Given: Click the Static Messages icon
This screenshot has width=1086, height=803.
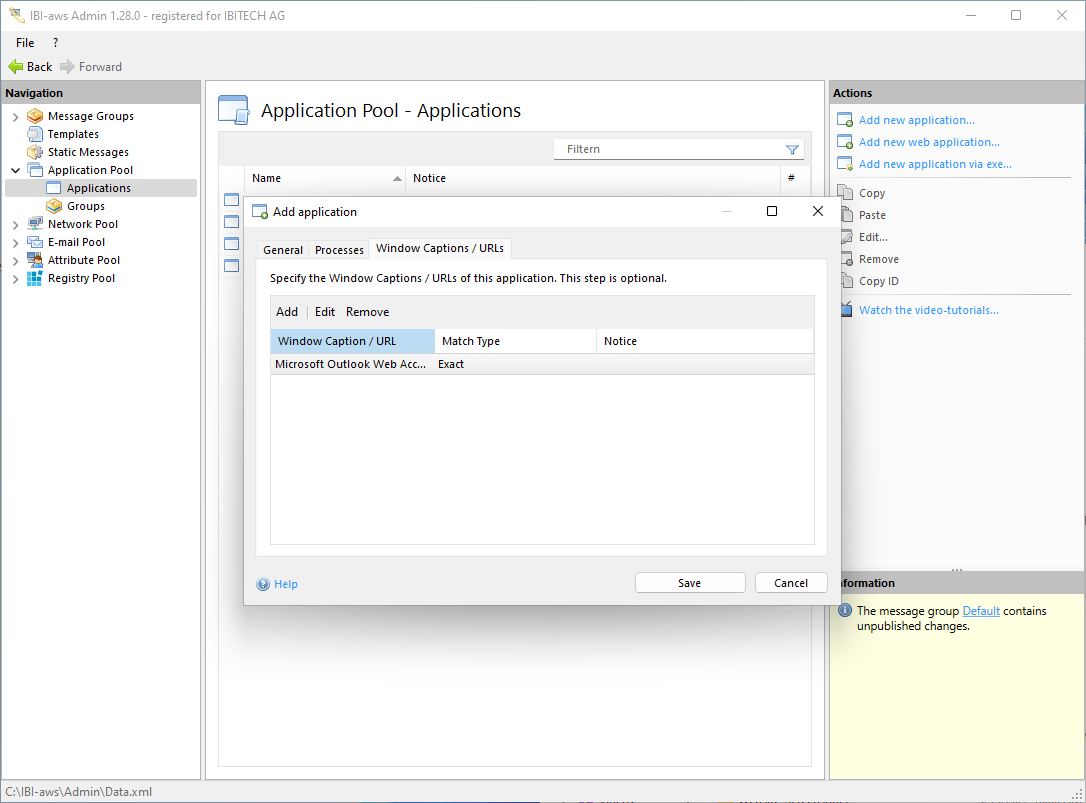Looking at the screenshot, I should click(x=36, y=152).
